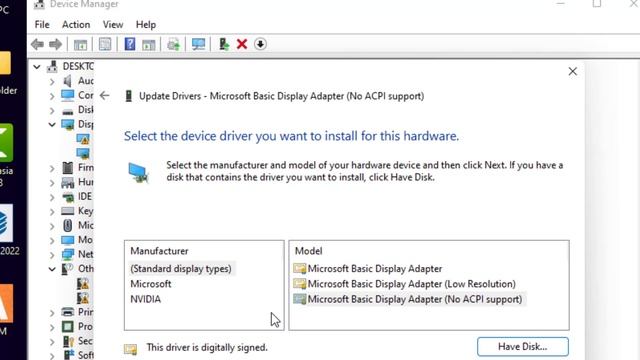This screenshot has width=640, height=360.
Task: Click the Software devices tree item
Action: pos(78,355)
